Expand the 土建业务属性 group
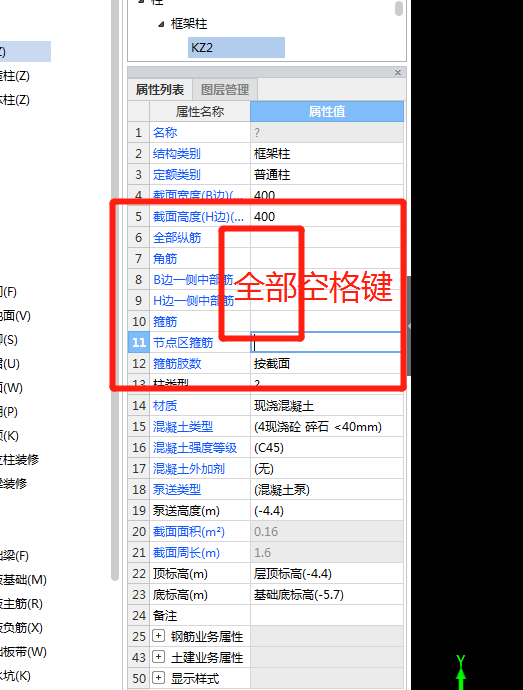The height and width of the screenshot is (690, 523). coord(158,657)
